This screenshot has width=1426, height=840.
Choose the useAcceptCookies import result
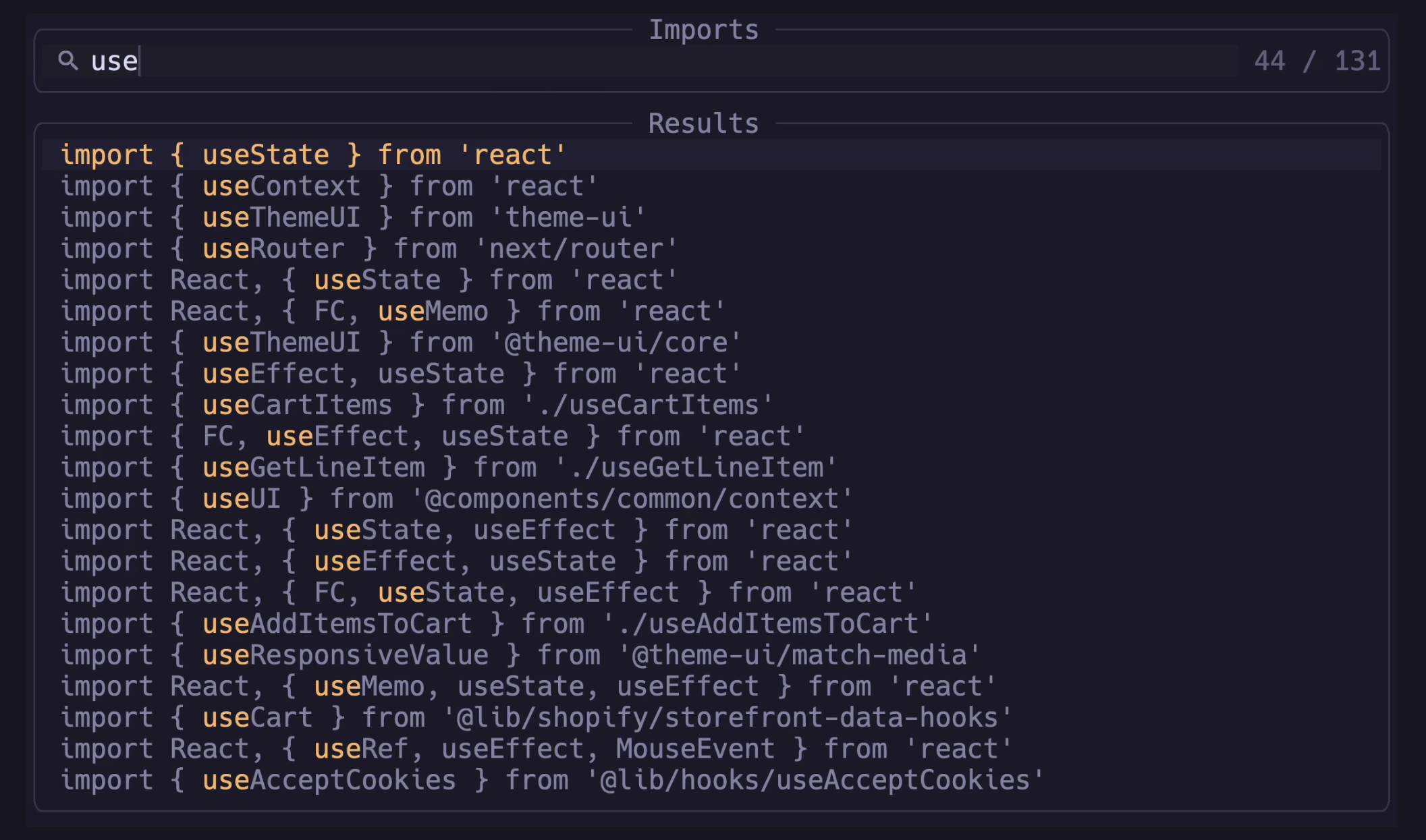(711, 780)
